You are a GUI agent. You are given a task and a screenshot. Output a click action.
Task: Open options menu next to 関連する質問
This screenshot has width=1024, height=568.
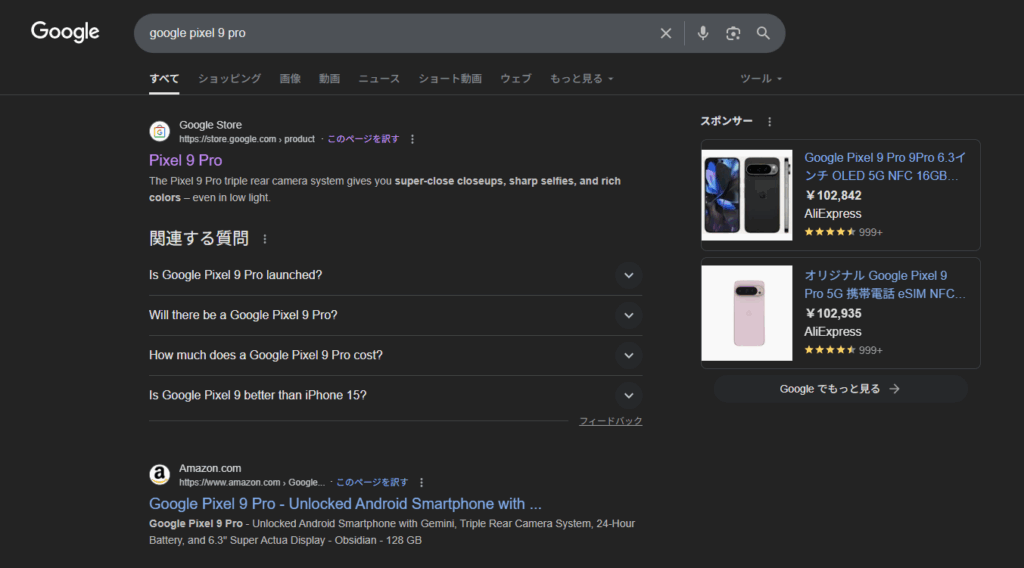[x=264, y=239]
